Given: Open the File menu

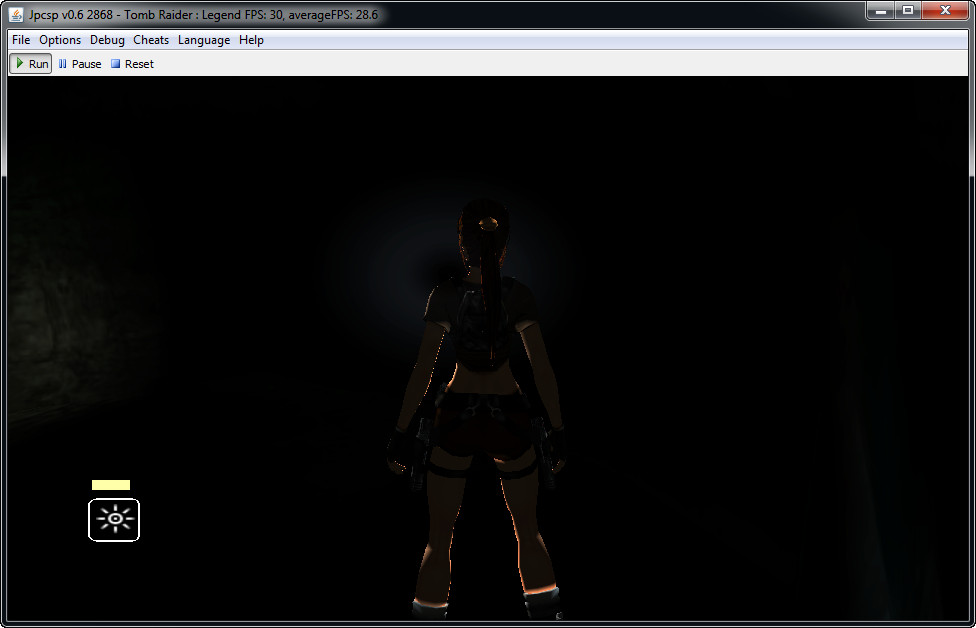Looking at the screenshot, I should [21, 40].
